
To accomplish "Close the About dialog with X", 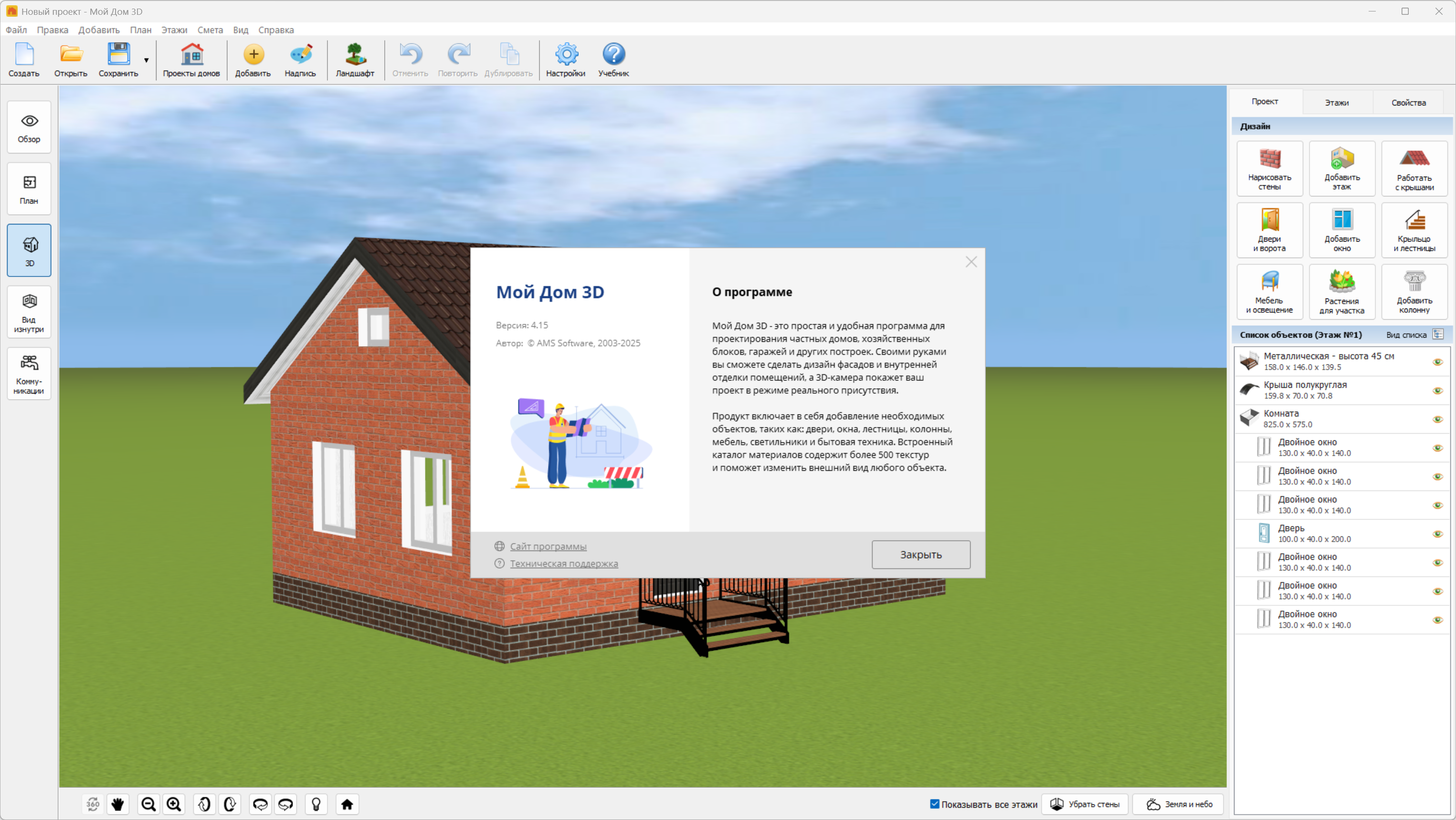I will click(x=971, y=262).
